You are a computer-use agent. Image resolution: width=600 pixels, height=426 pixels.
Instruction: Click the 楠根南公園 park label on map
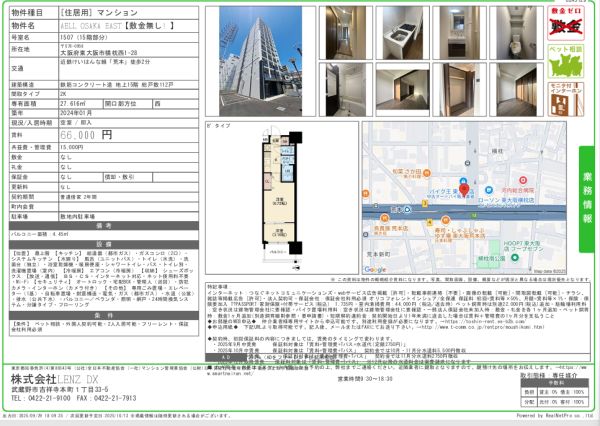pos(491,258)
